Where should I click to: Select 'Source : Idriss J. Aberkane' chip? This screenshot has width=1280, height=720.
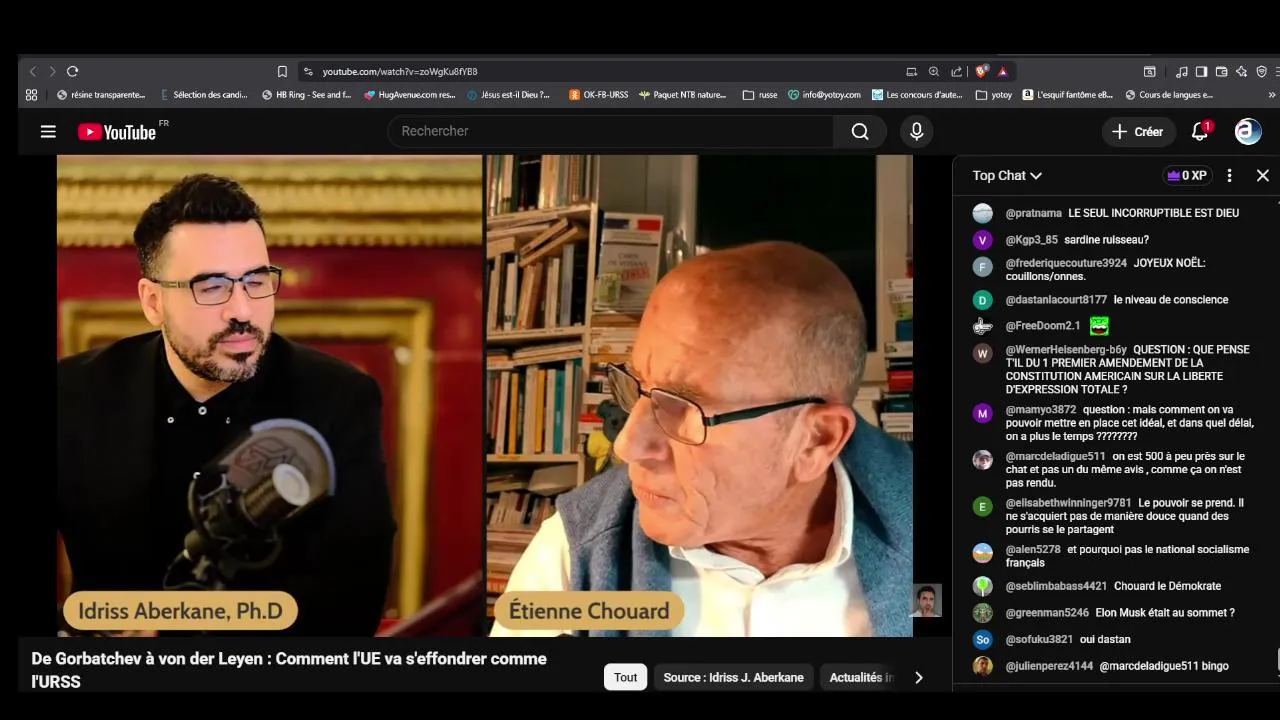733,677
